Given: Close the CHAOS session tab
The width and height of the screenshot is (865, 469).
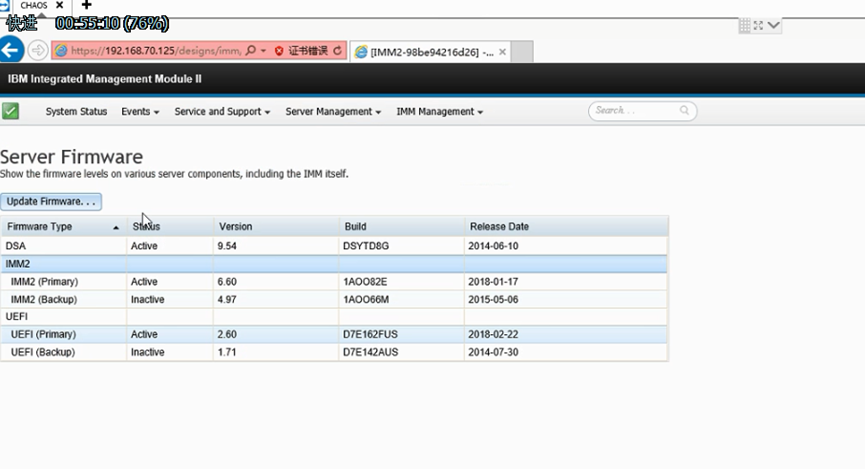Looking at the screenshot, I should [x=60, y=5].
